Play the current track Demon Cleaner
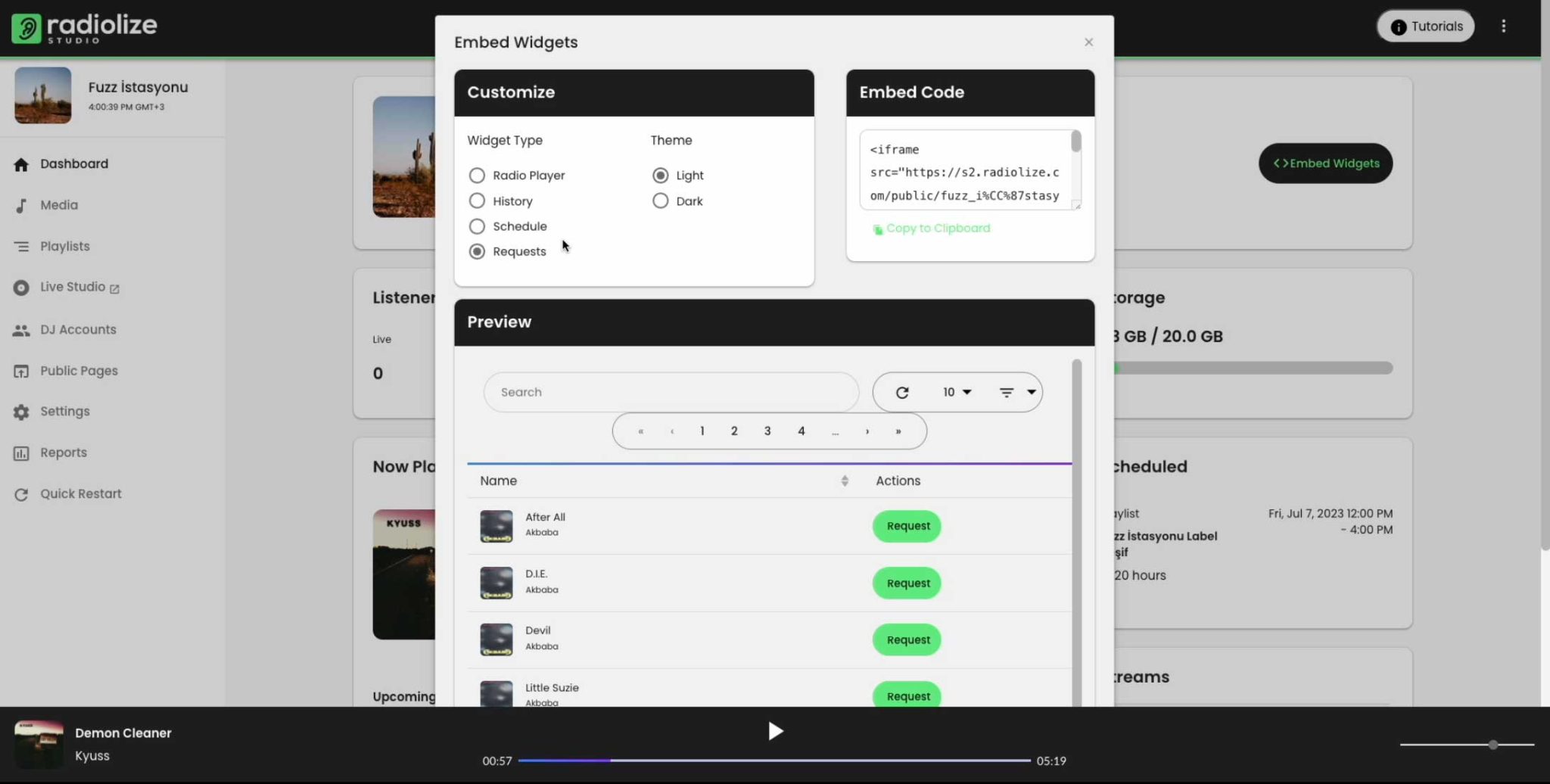This screenshot has width=1550, height=784. click(x=774, y=731)
